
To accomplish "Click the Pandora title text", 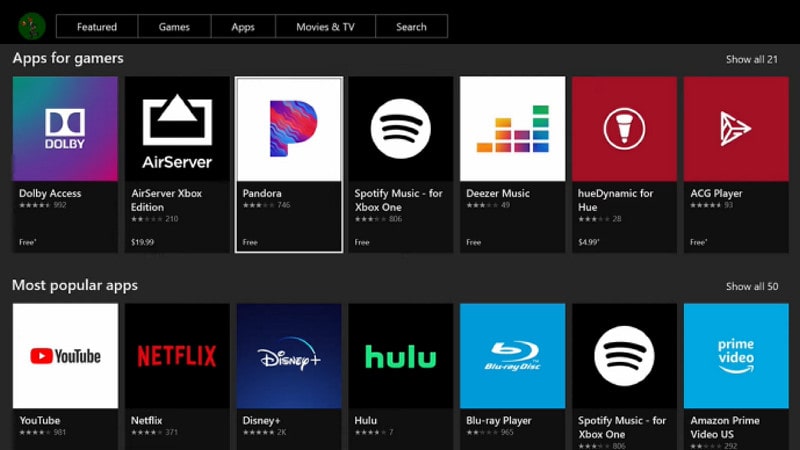I will [262, 193].
